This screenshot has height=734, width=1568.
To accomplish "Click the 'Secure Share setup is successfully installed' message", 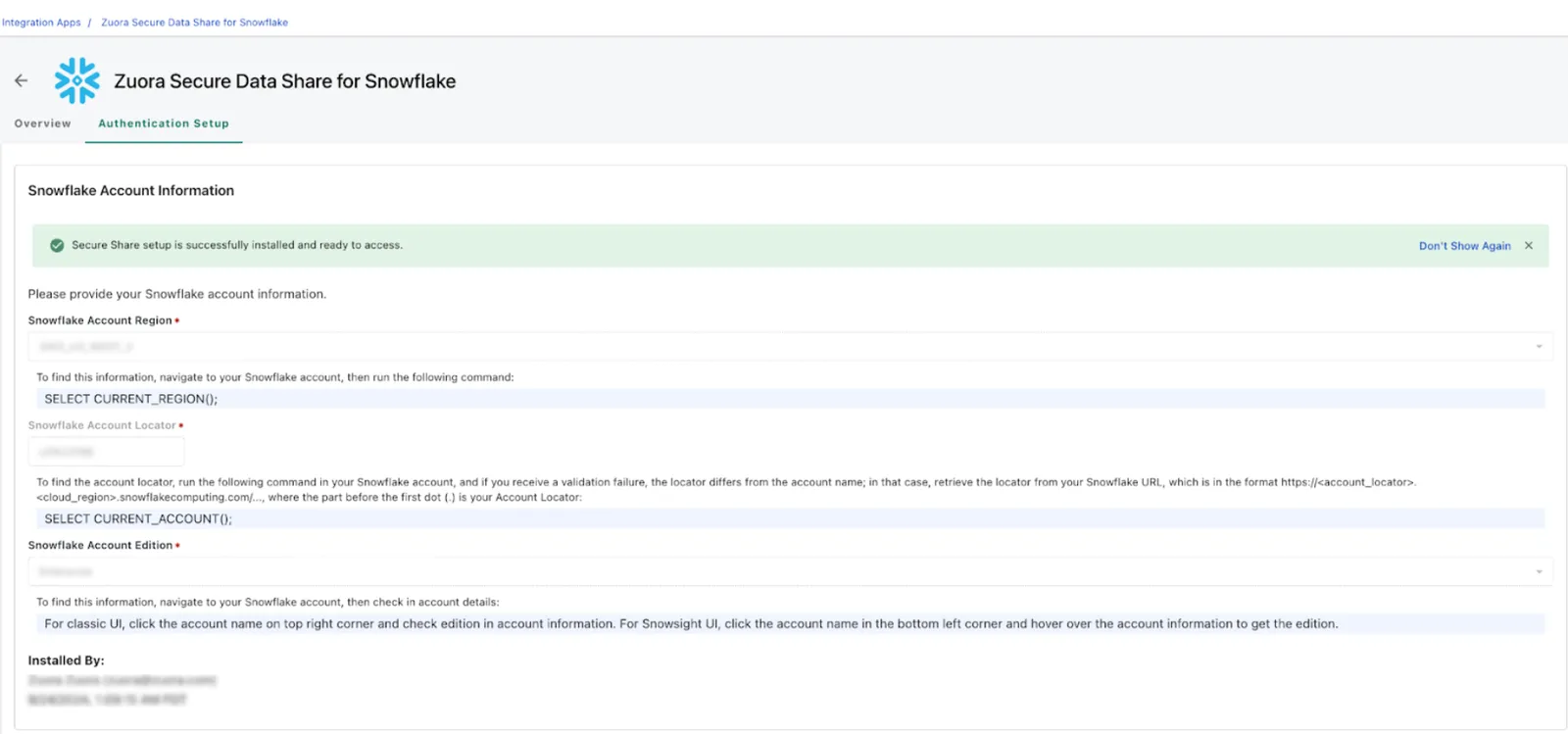I will (x=237, y=245).
